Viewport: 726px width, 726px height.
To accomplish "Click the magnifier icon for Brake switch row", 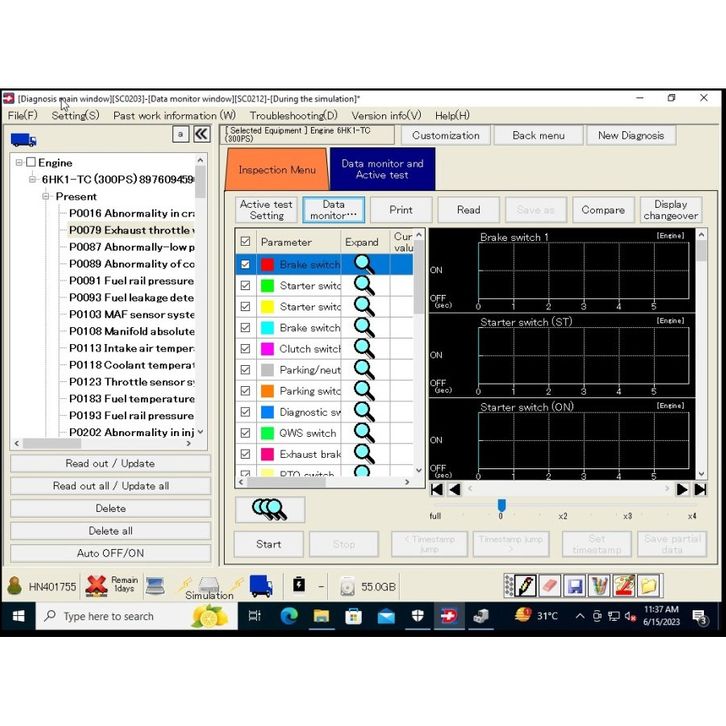I will tap(364, 265).
